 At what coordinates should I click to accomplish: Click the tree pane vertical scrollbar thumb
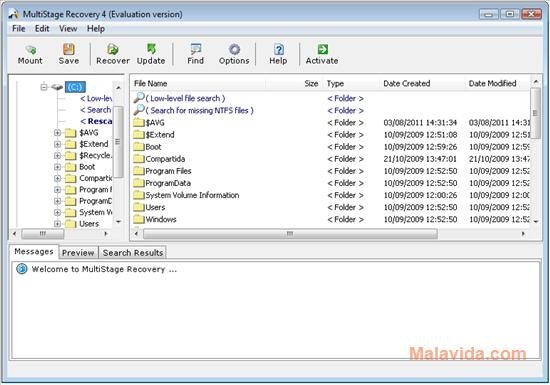tap(118, 142)
